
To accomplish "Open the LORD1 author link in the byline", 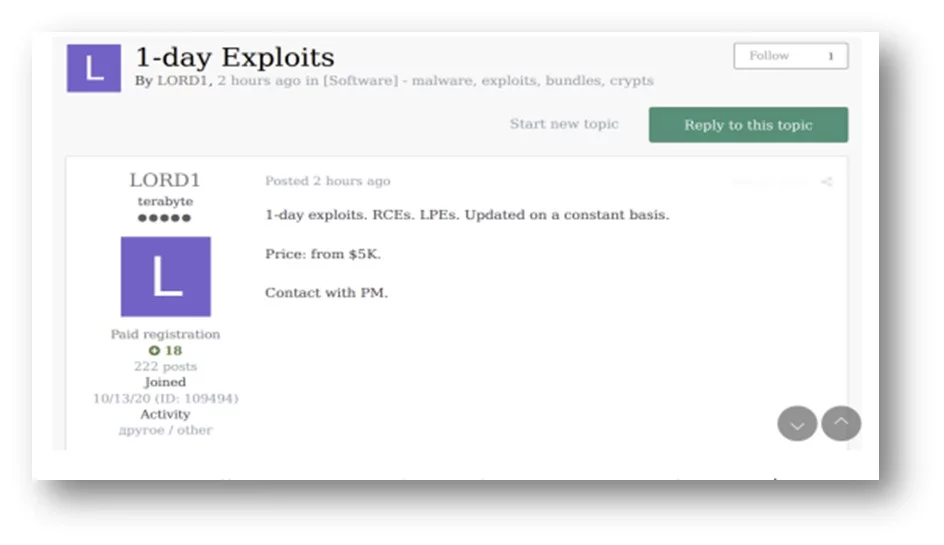I will coord(179,81).
